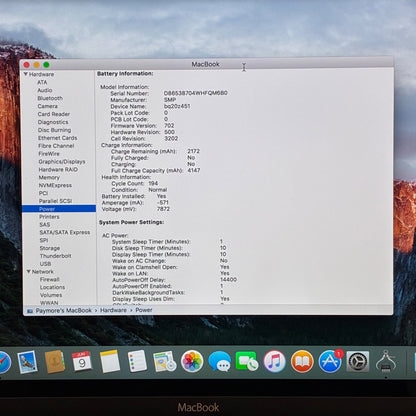This screenshot has height=416, width=416.
Task: Select USB in the Hardware list
Action: click(x=45, y=264)
